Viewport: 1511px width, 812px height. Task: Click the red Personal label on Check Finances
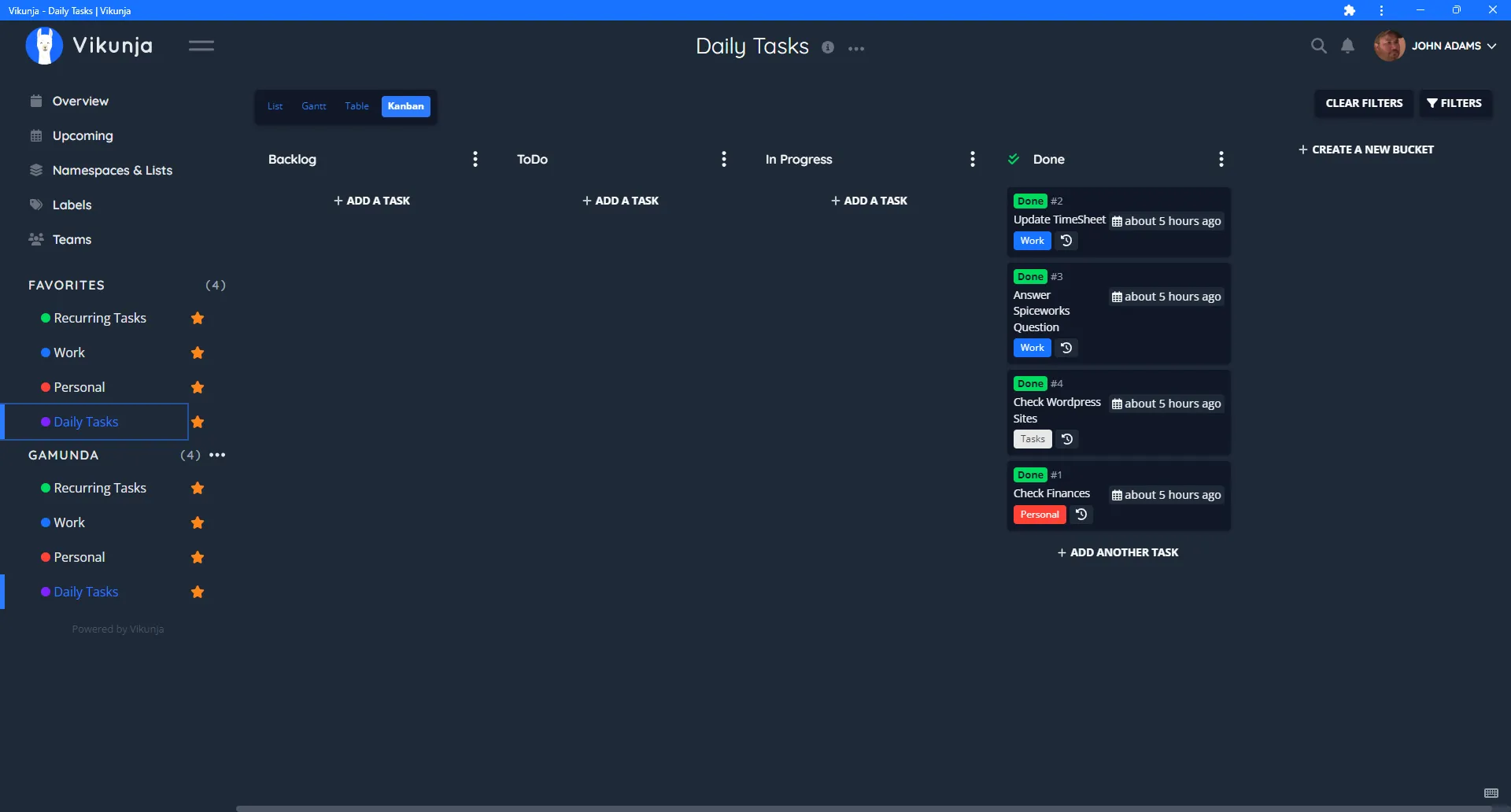1040,515
